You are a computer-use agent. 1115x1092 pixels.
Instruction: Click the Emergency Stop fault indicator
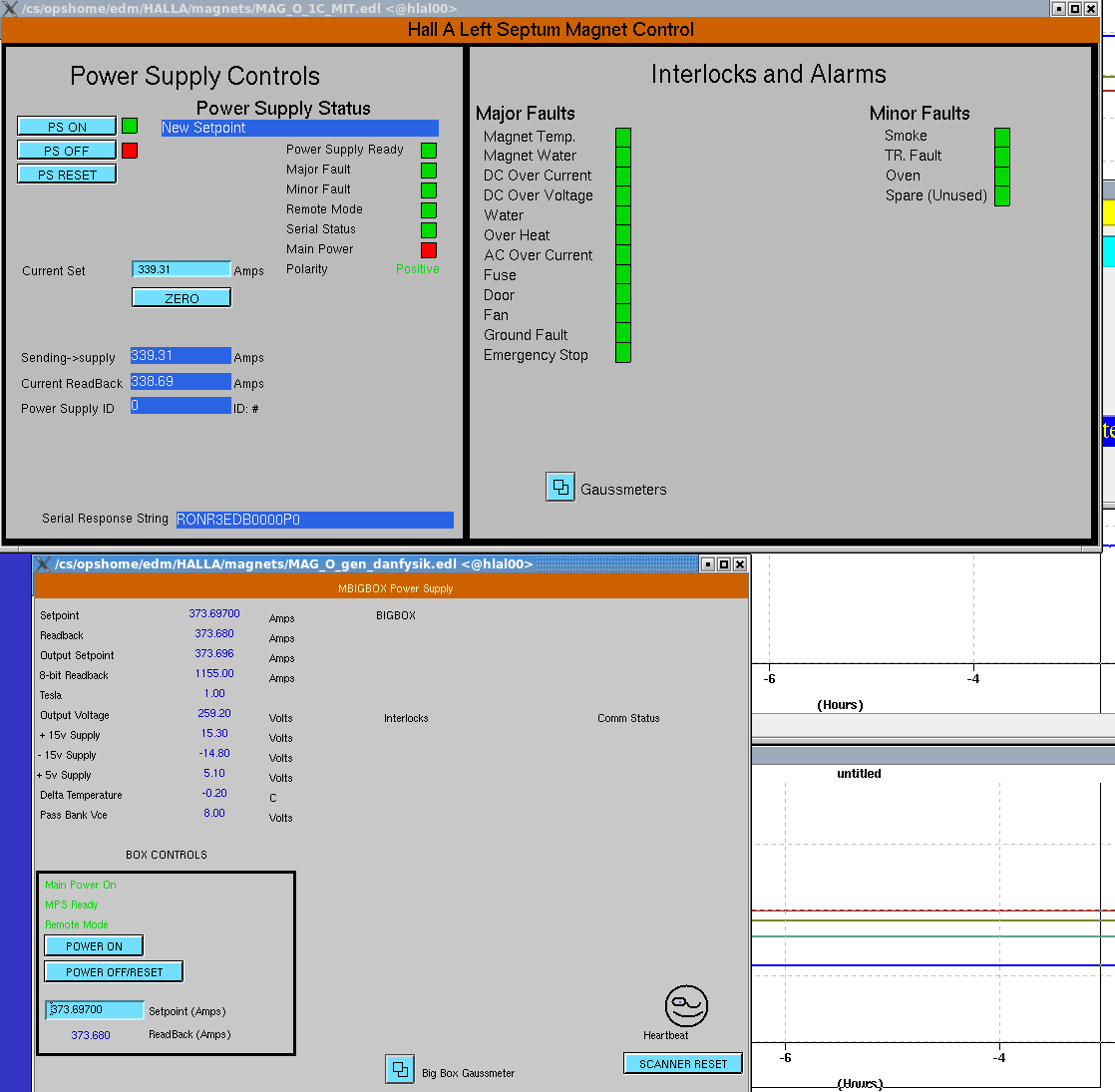[x=623, y=353]
